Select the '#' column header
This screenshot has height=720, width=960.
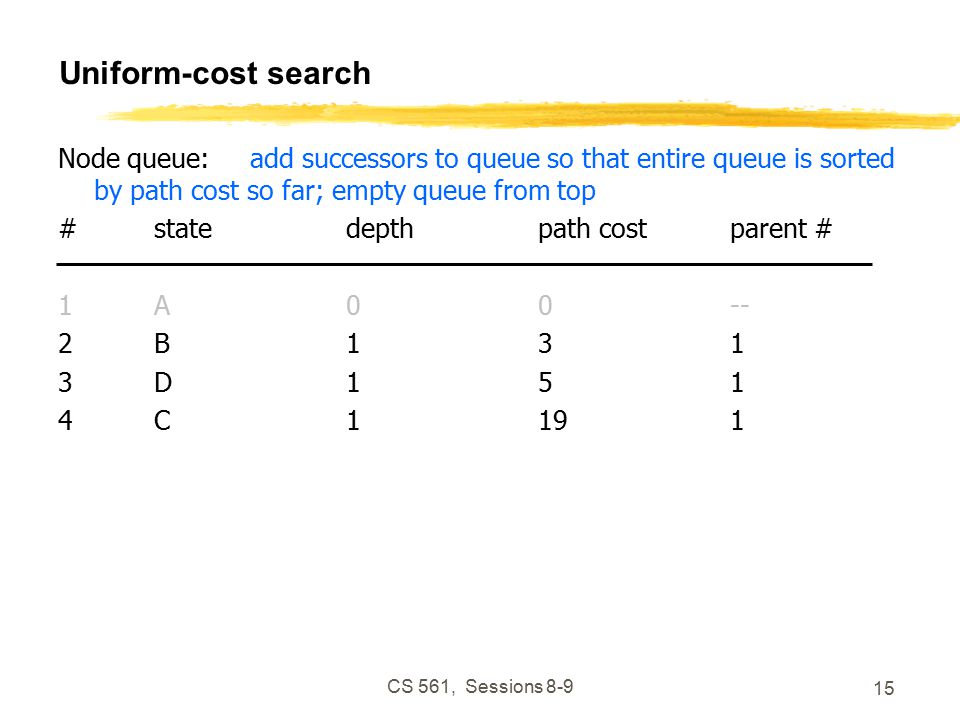click(67, 229)
